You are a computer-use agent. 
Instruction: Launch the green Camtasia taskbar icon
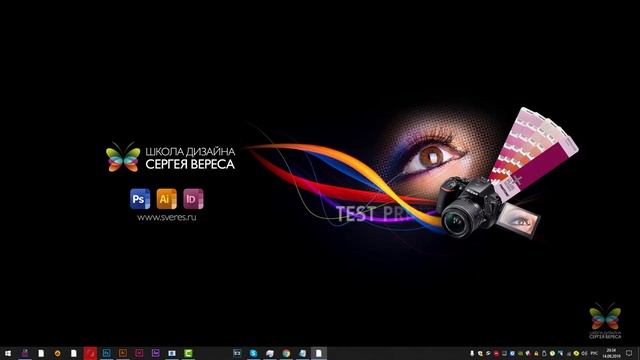coord(188,353)
